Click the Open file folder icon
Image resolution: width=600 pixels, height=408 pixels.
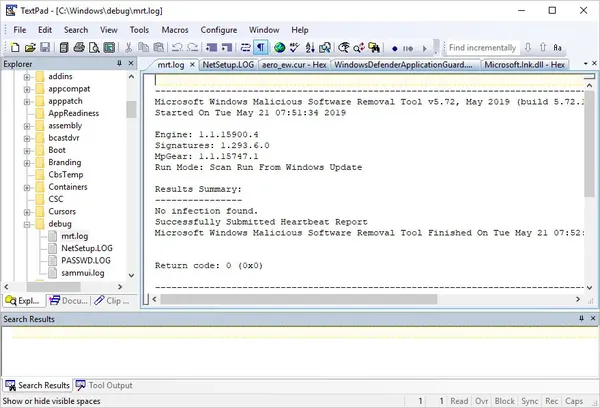(x=30, y=48)
